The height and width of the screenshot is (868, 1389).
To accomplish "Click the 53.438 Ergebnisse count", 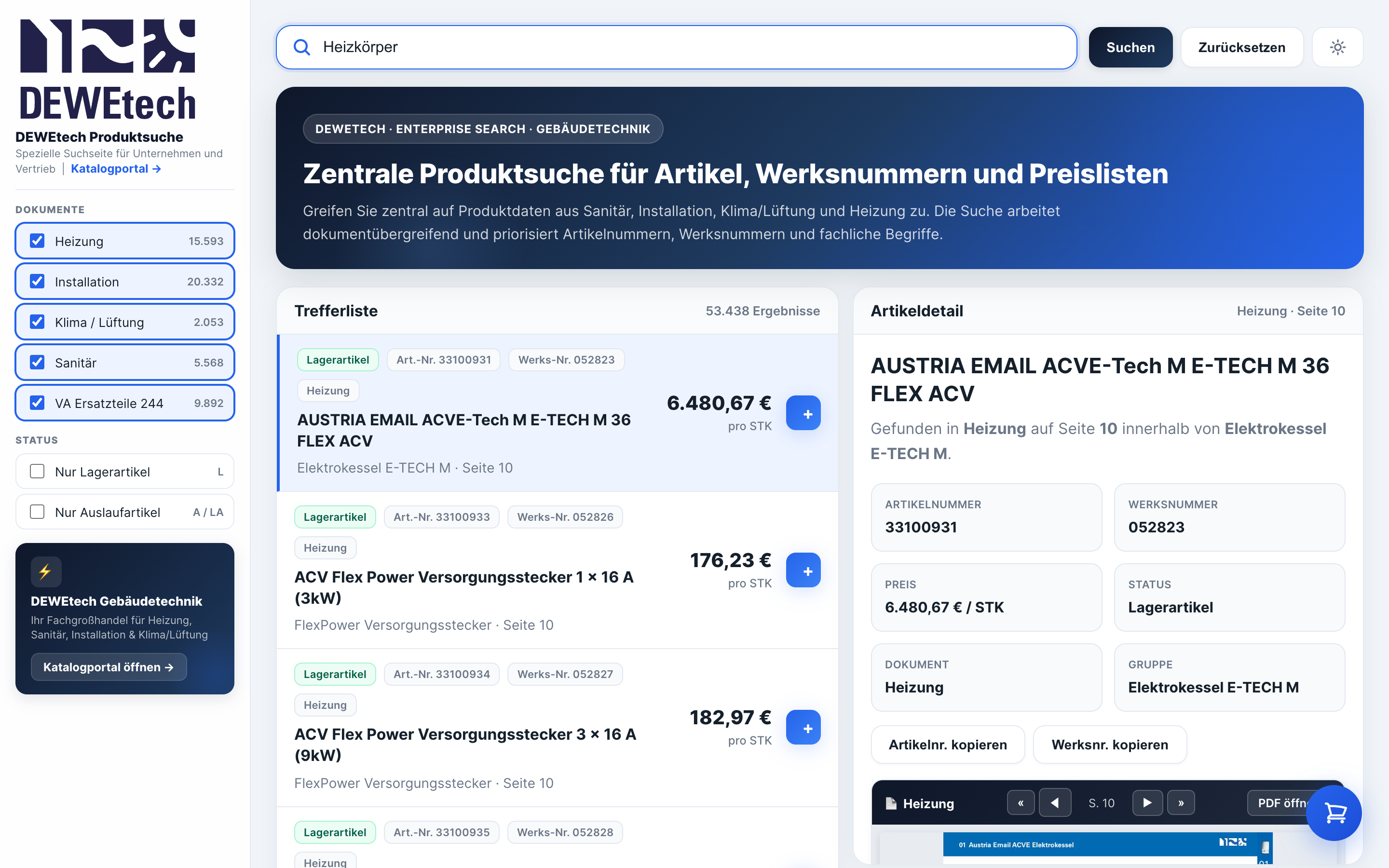I will (x=763, y=311).
